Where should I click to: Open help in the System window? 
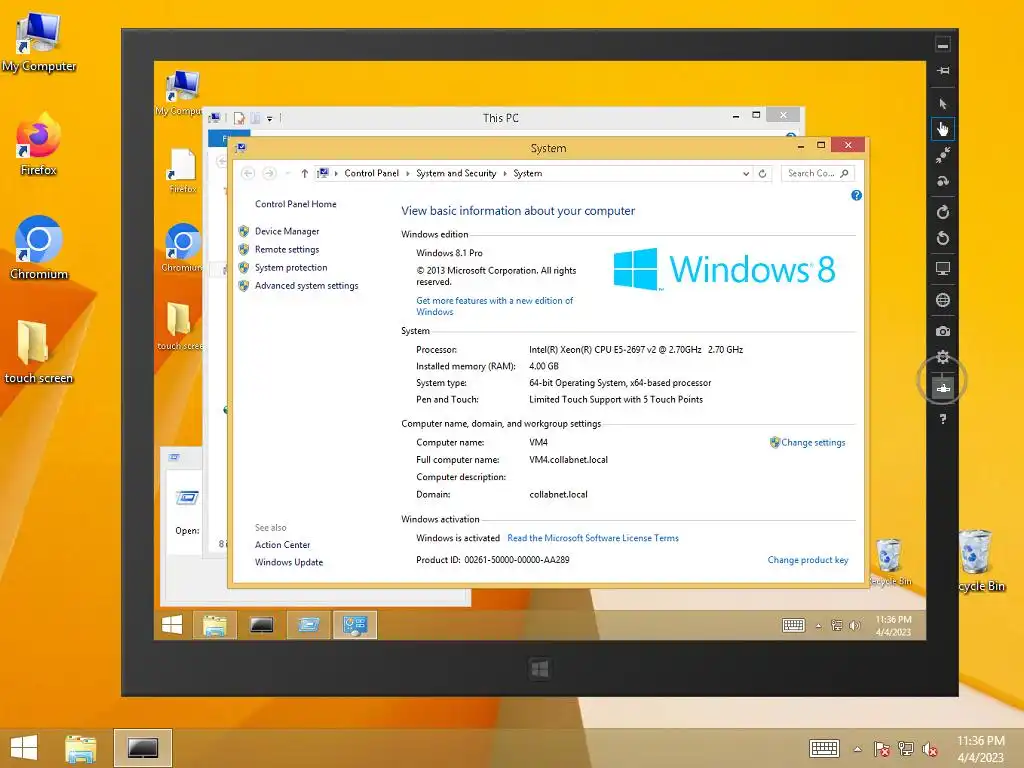856,195
